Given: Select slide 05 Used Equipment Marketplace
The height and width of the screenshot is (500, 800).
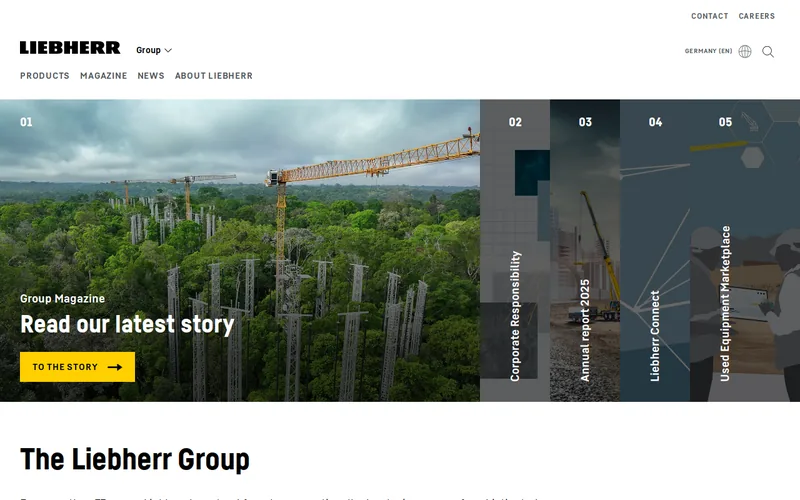Looking at the screenshot, I should [745, 251].
